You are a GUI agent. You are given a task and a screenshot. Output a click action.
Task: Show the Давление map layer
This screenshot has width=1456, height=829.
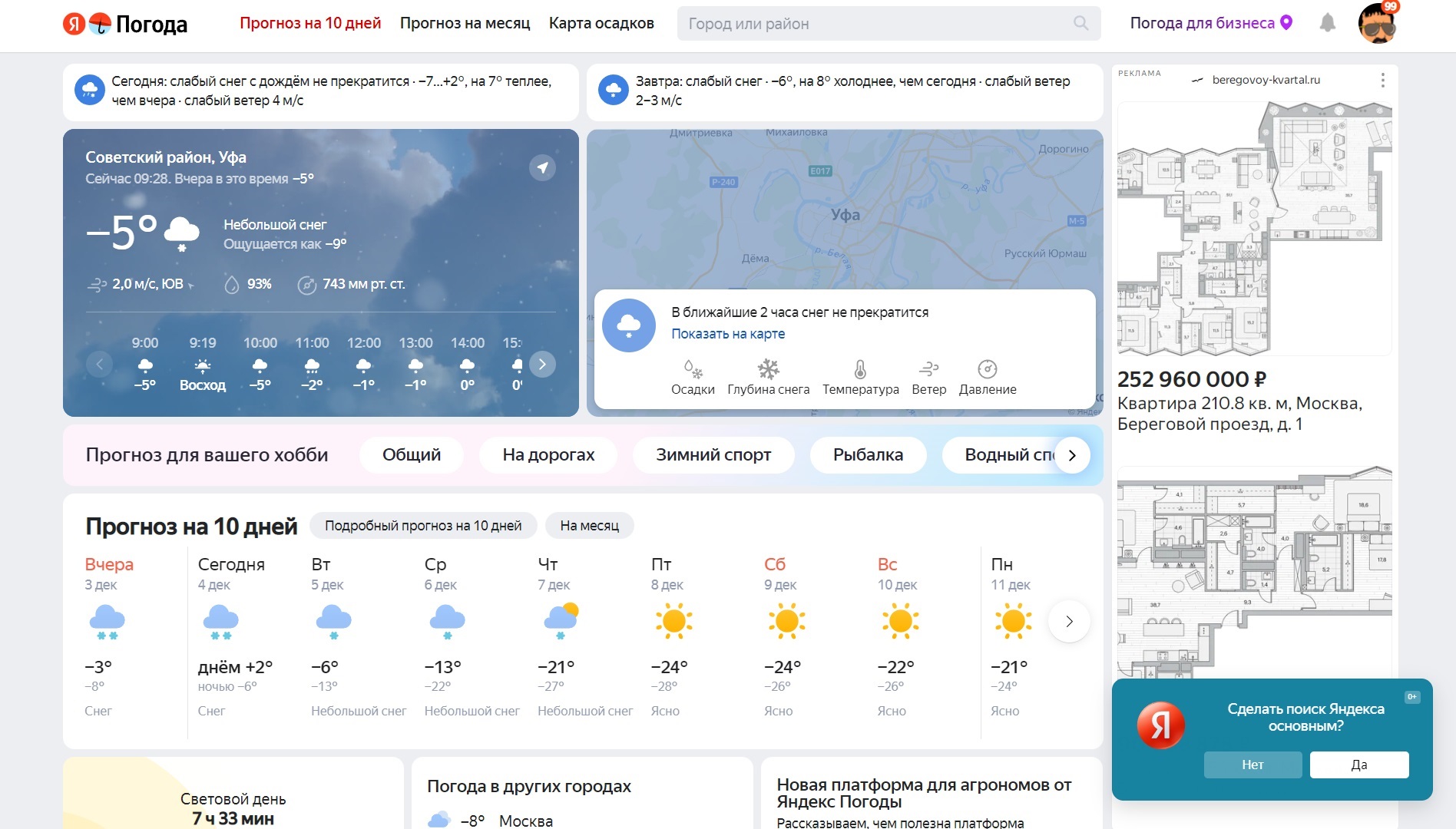coord(987,378)
